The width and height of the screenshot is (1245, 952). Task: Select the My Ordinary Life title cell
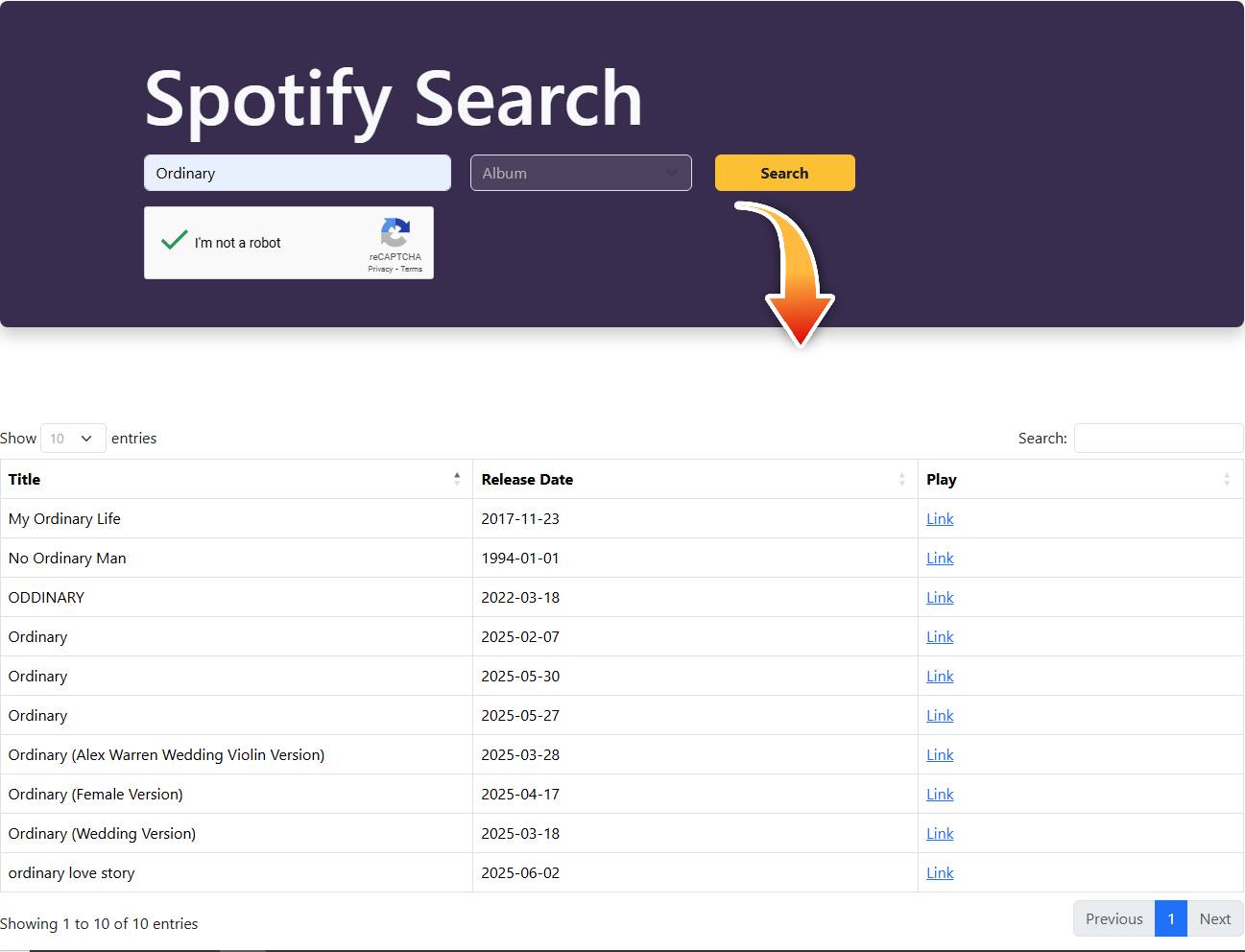[x=236, y=518]
